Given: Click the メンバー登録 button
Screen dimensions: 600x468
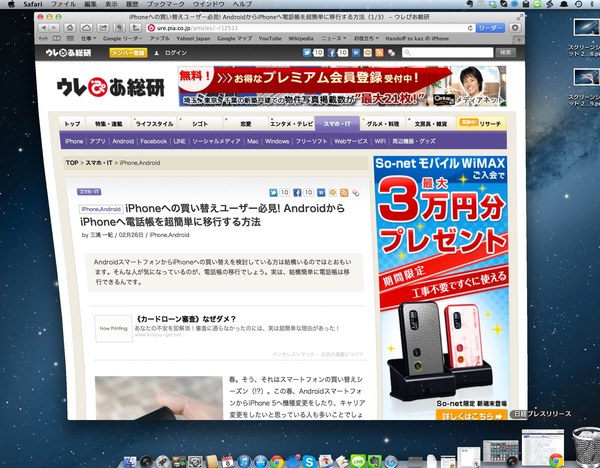Looking at the screenshot, I should 127,52.
